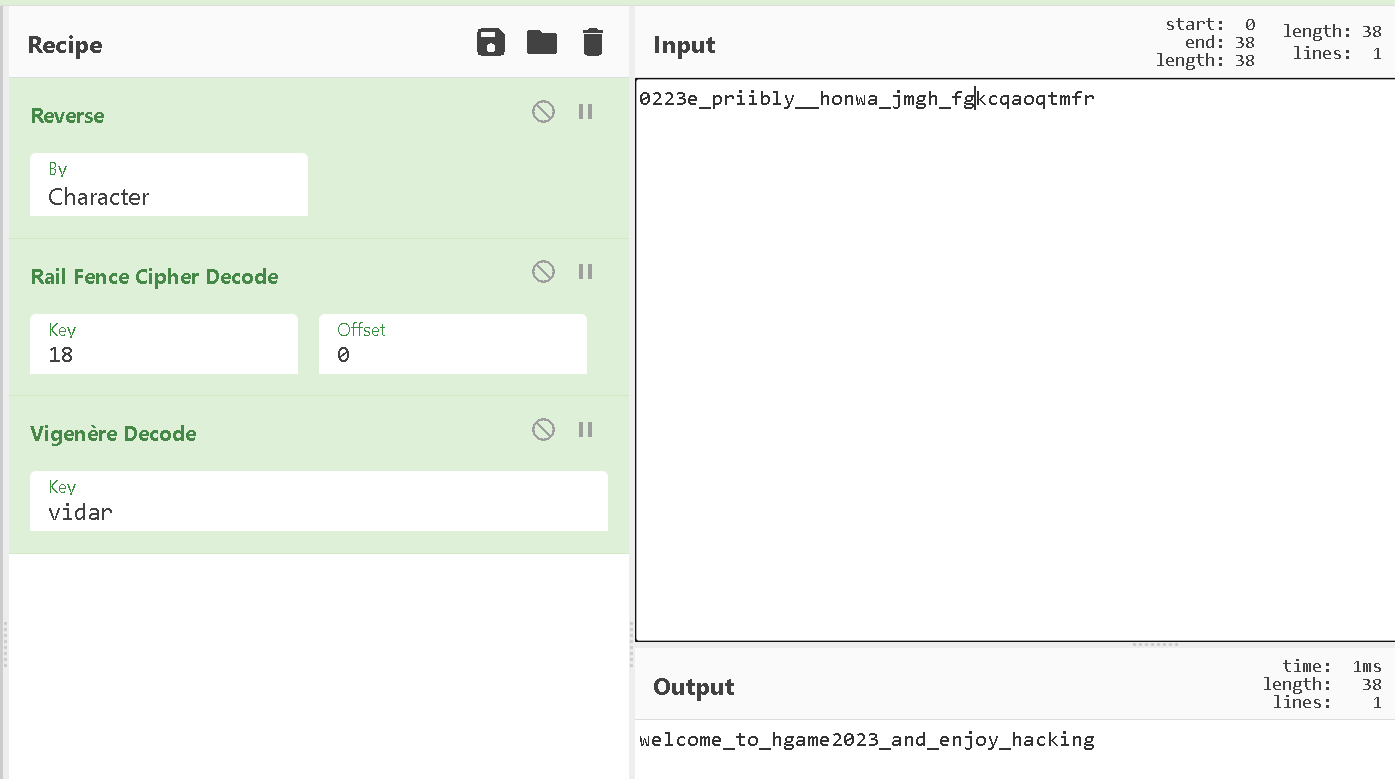Click inside the Input text area

1015,360
